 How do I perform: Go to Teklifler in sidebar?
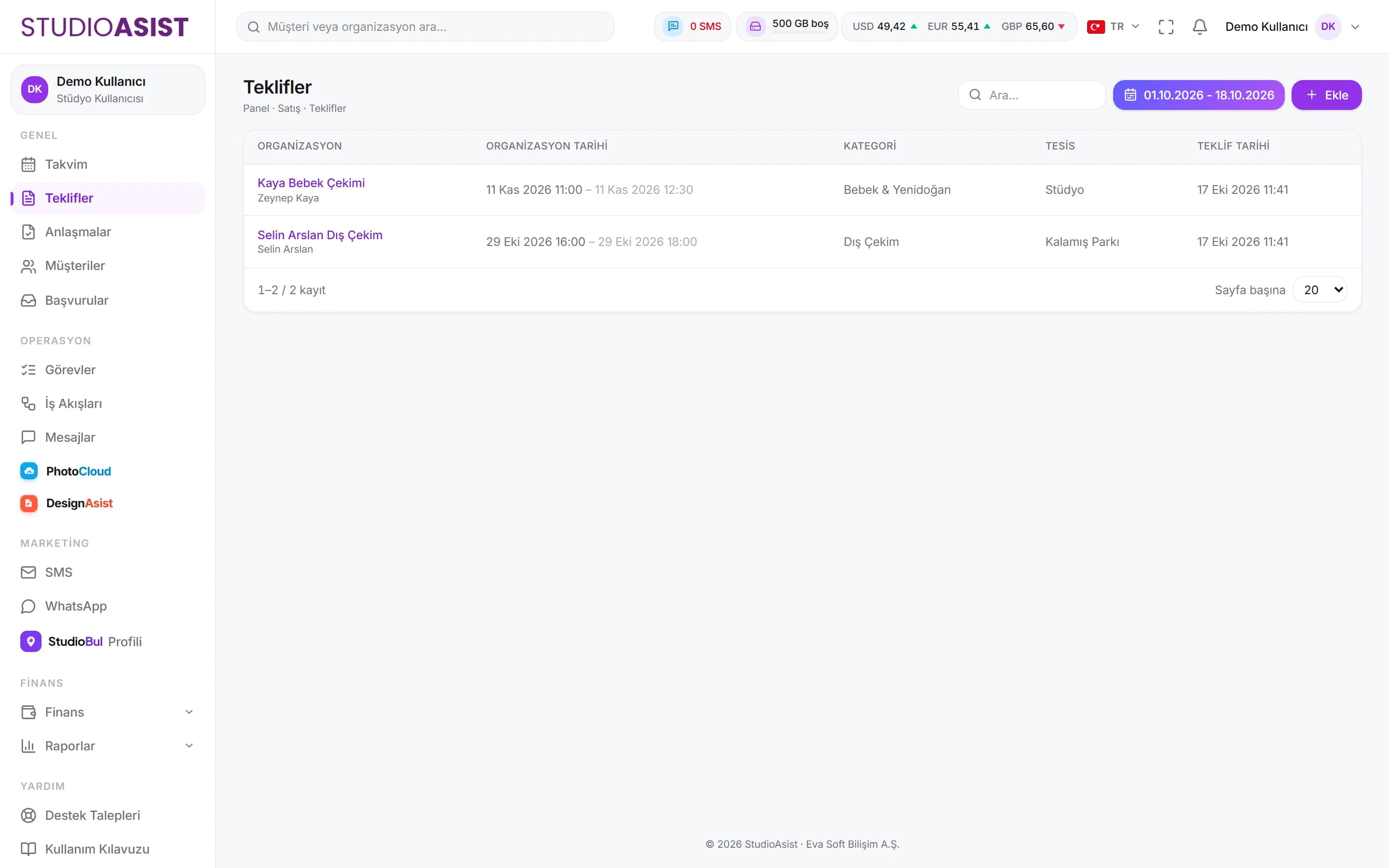(x=108, y=198)
